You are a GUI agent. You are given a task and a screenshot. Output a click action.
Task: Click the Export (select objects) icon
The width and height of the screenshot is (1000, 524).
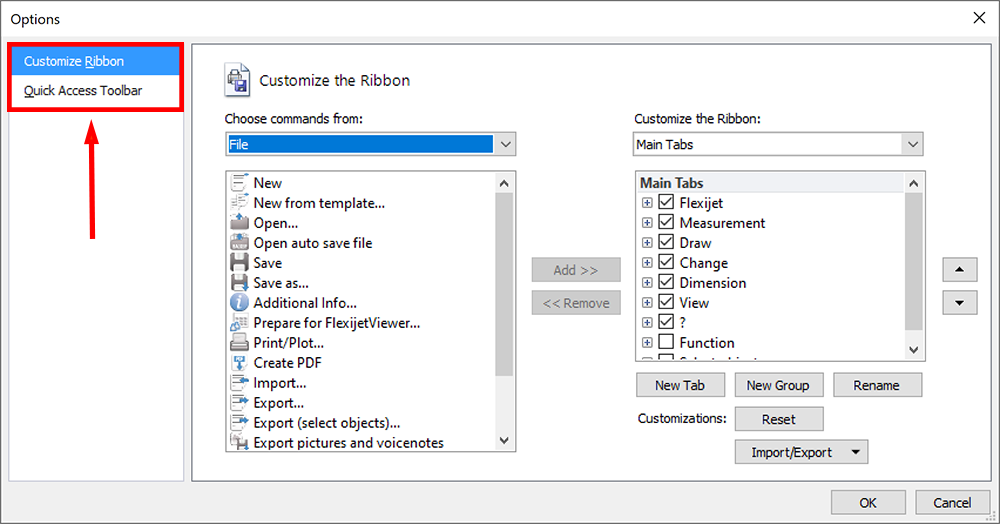click(239, 423)
